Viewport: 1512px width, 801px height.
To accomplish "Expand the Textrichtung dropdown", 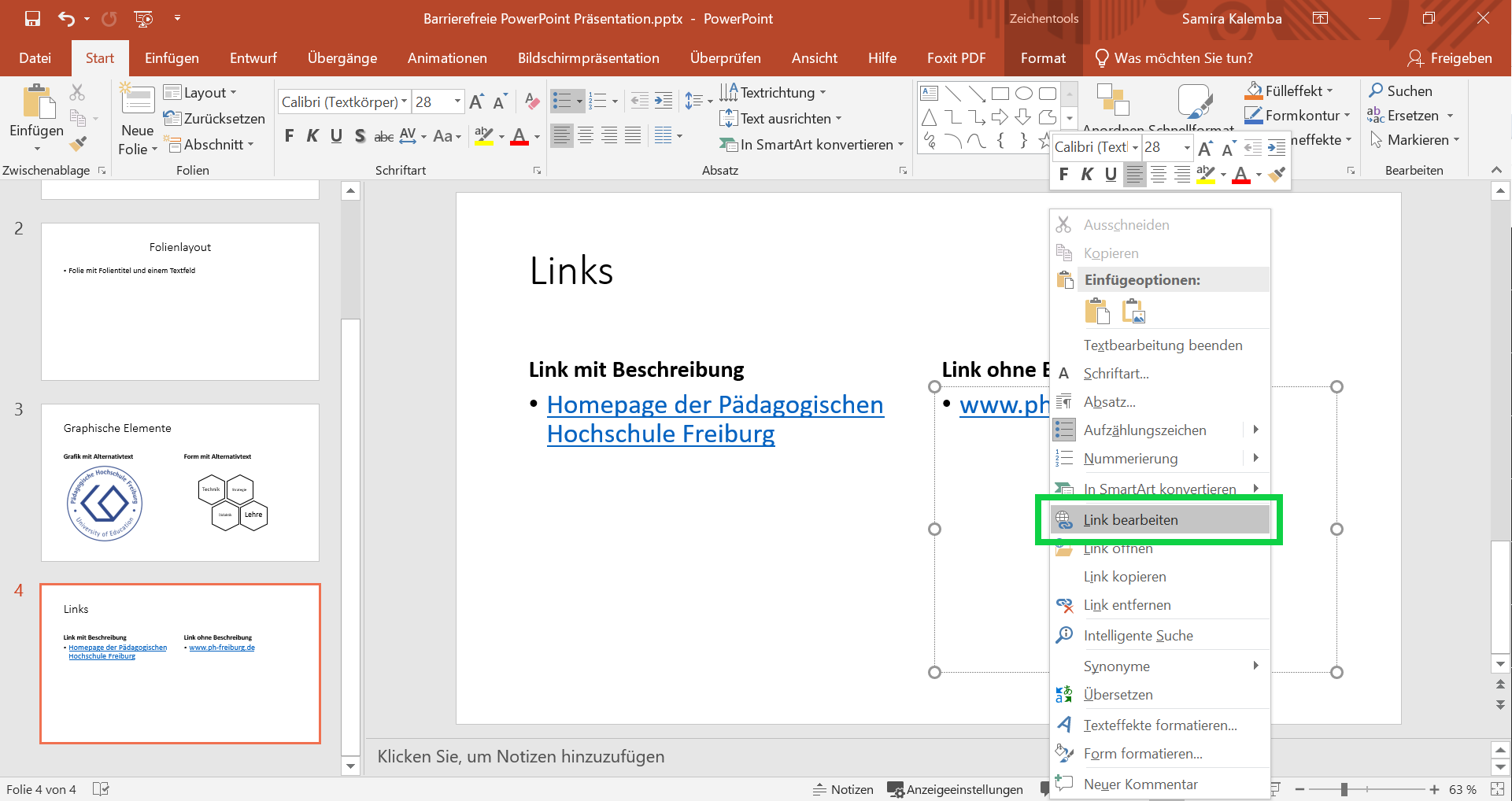I will (823, 92).
